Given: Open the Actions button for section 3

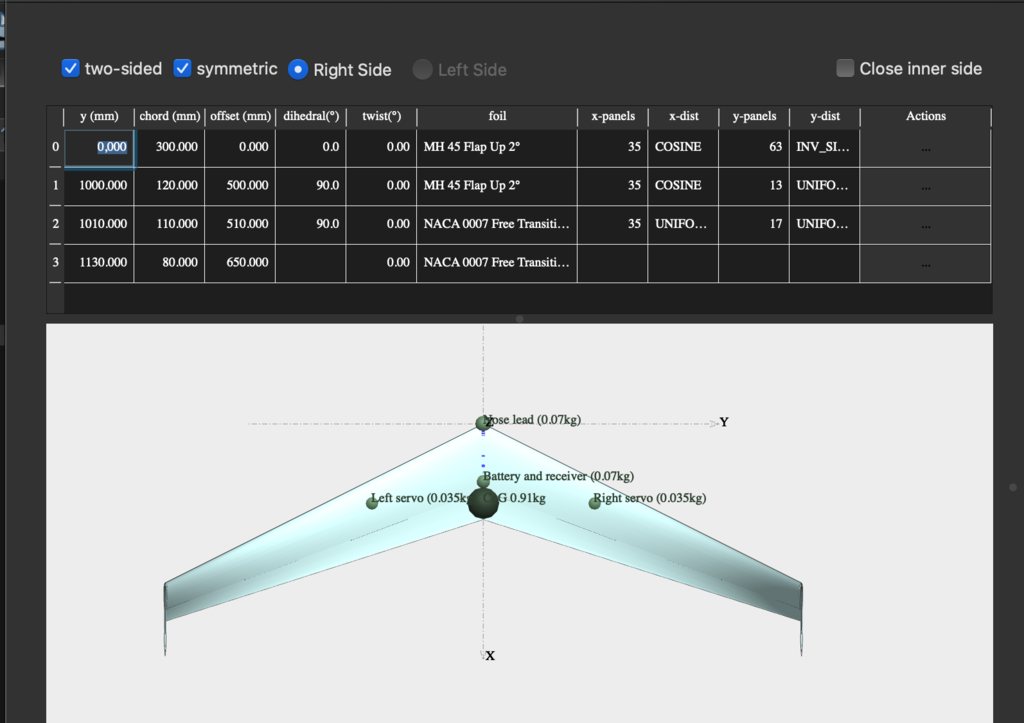Looking at the screenshot, I should pos(925,263).
